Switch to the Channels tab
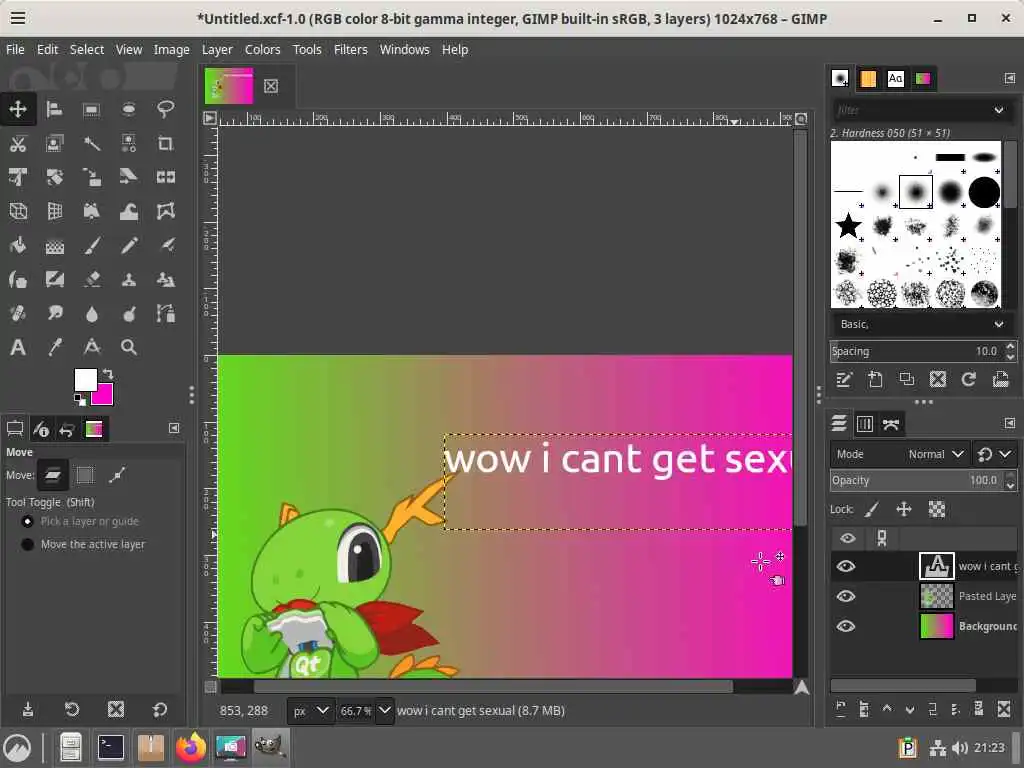 coord(865,424)
